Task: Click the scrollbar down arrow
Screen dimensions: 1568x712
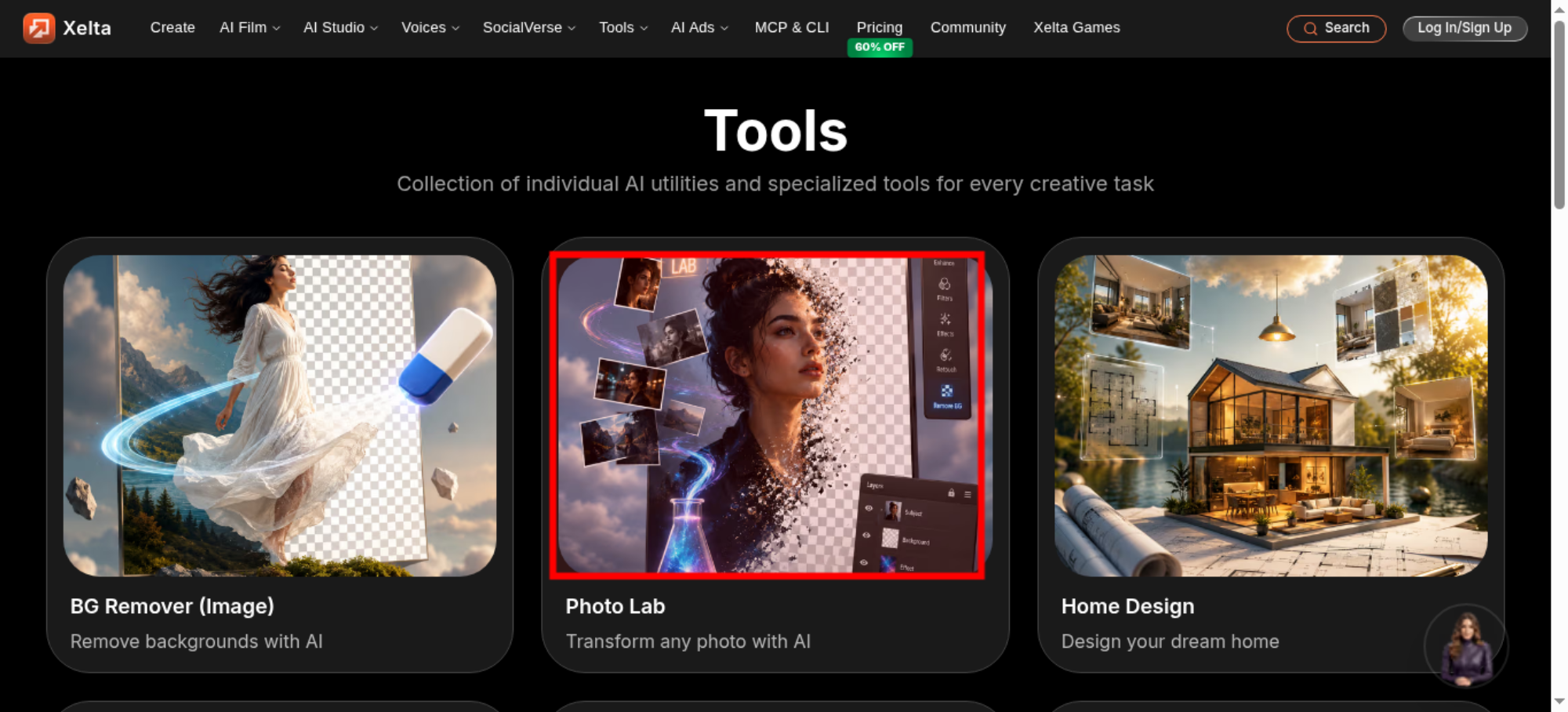Action: coord(1559,702)
